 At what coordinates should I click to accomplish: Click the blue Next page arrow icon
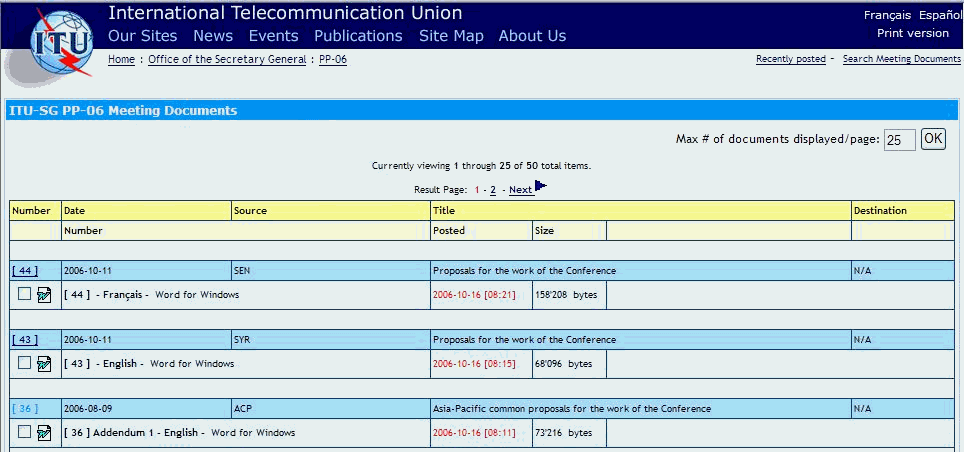[x=540, y=186]
